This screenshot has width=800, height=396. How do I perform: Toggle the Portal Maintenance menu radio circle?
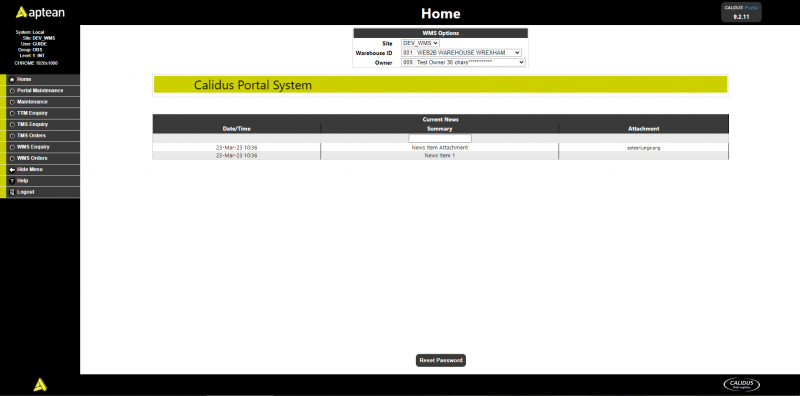coord(12,91)
